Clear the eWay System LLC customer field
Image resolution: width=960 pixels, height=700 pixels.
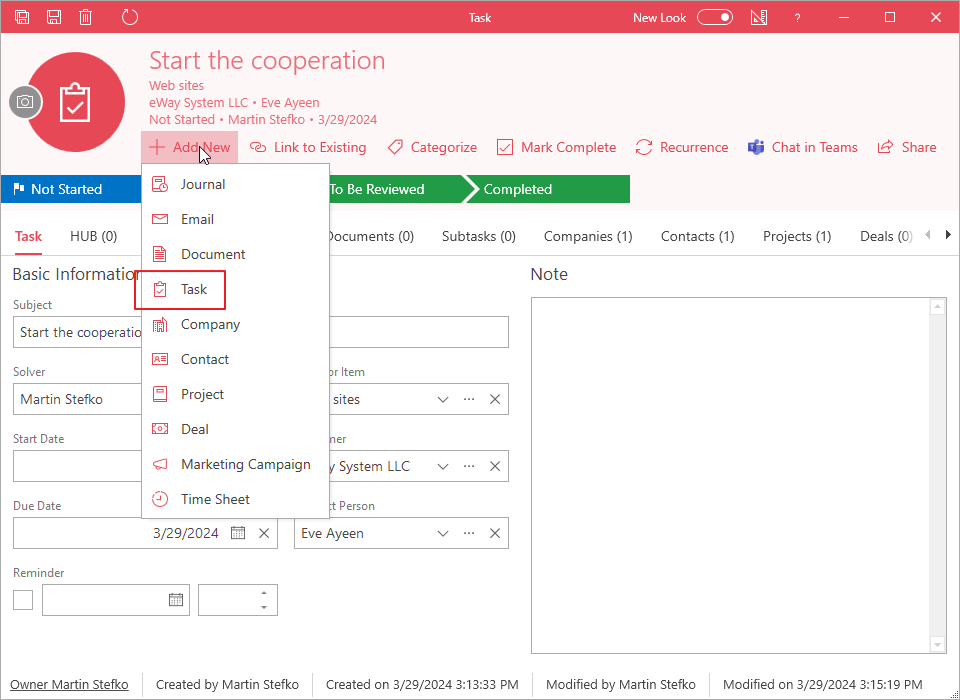pyautogui.click(x=495, y=467)
